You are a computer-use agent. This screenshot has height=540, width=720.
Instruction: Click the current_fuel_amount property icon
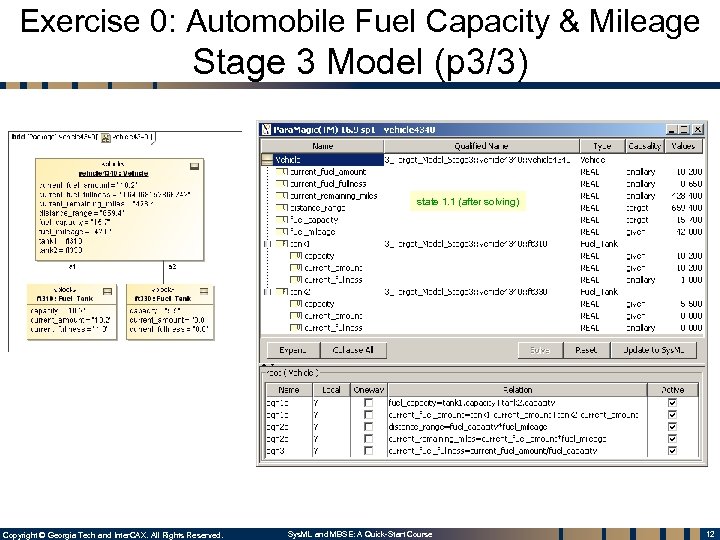click(282, 172)
